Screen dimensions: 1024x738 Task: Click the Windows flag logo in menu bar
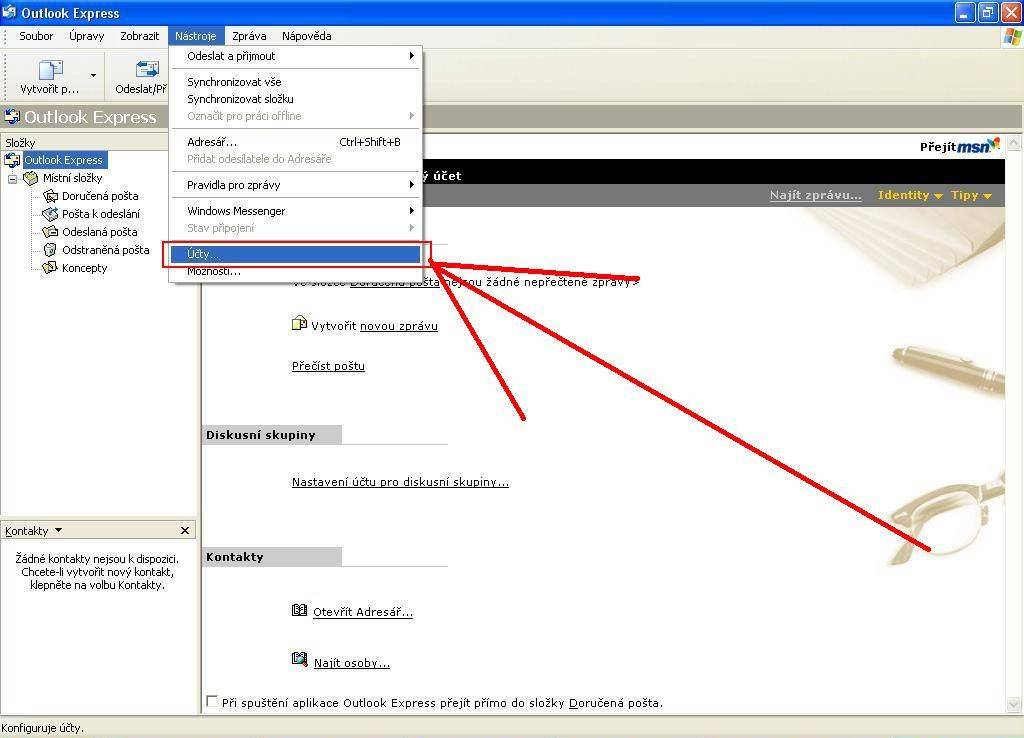click(x=1012, y=36)
